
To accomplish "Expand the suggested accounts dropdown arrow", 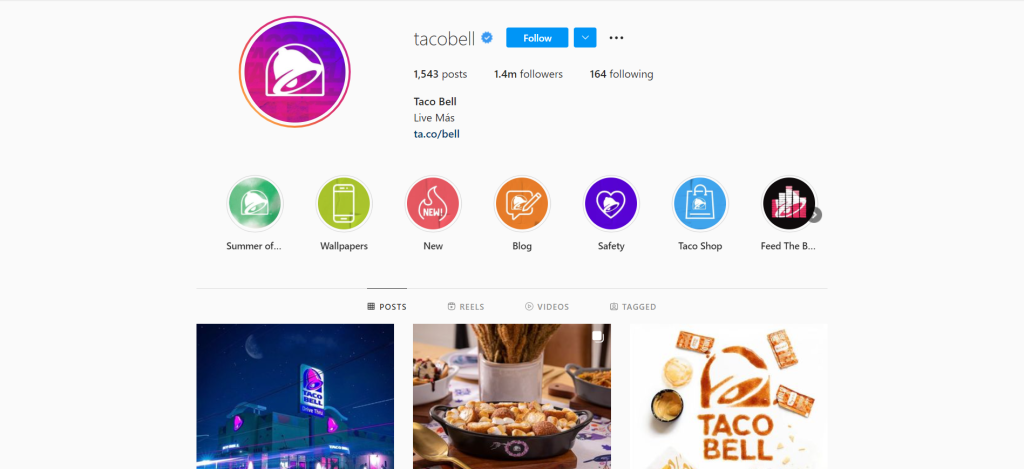I will tap(585, 38).
